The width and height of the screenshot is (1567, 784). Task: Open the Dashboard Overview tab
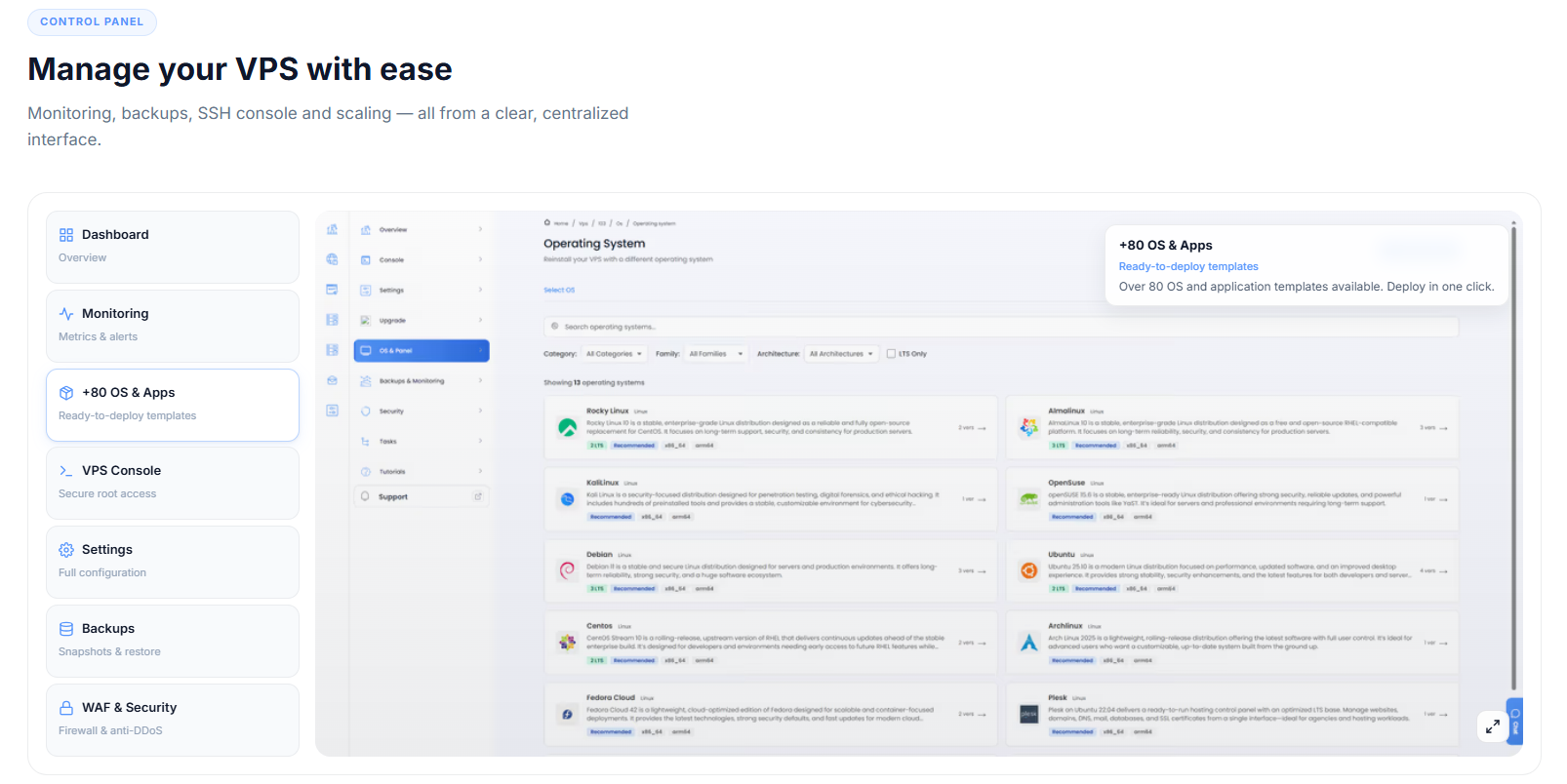(173, 247)
